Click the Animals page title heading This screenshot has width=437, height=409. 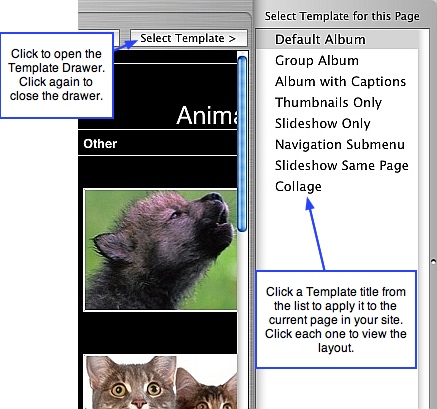click(207, 116)
